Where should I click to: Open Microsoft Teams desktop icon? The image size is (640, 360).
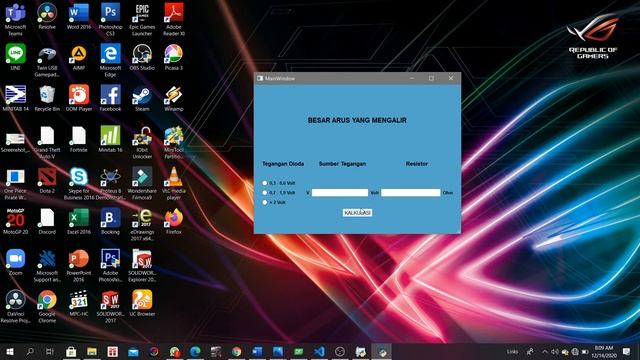tap(16, 19)
